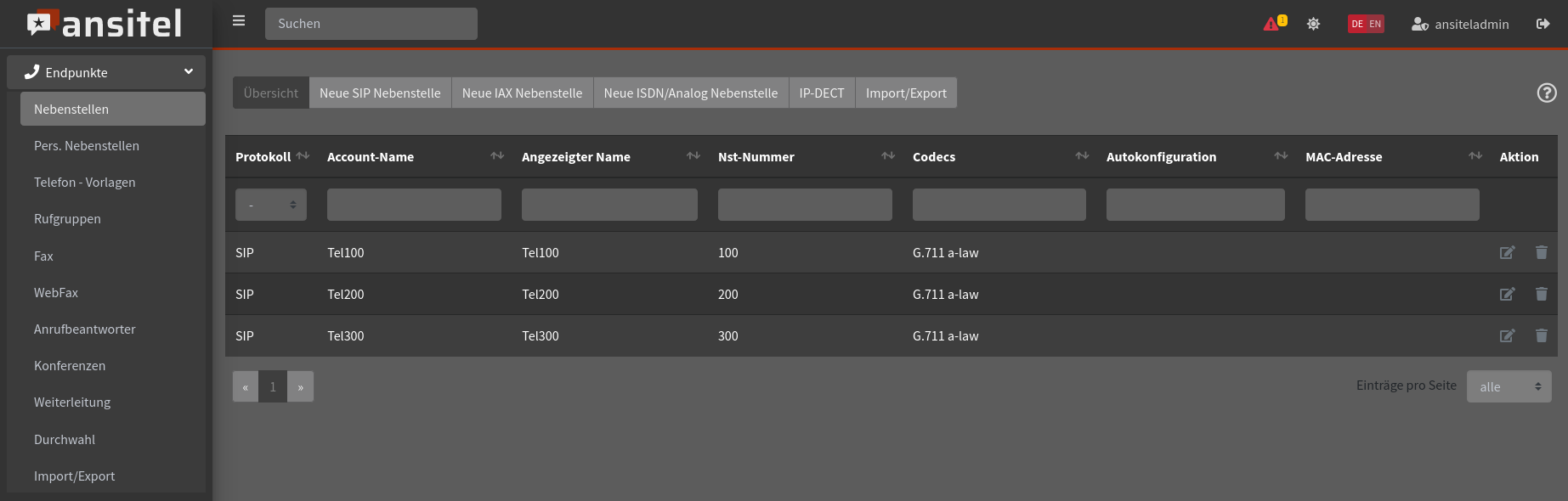Open Rufgruppen in the sidebar
Viewport: 1568px width, 501px height.
[x=67, y=219]
